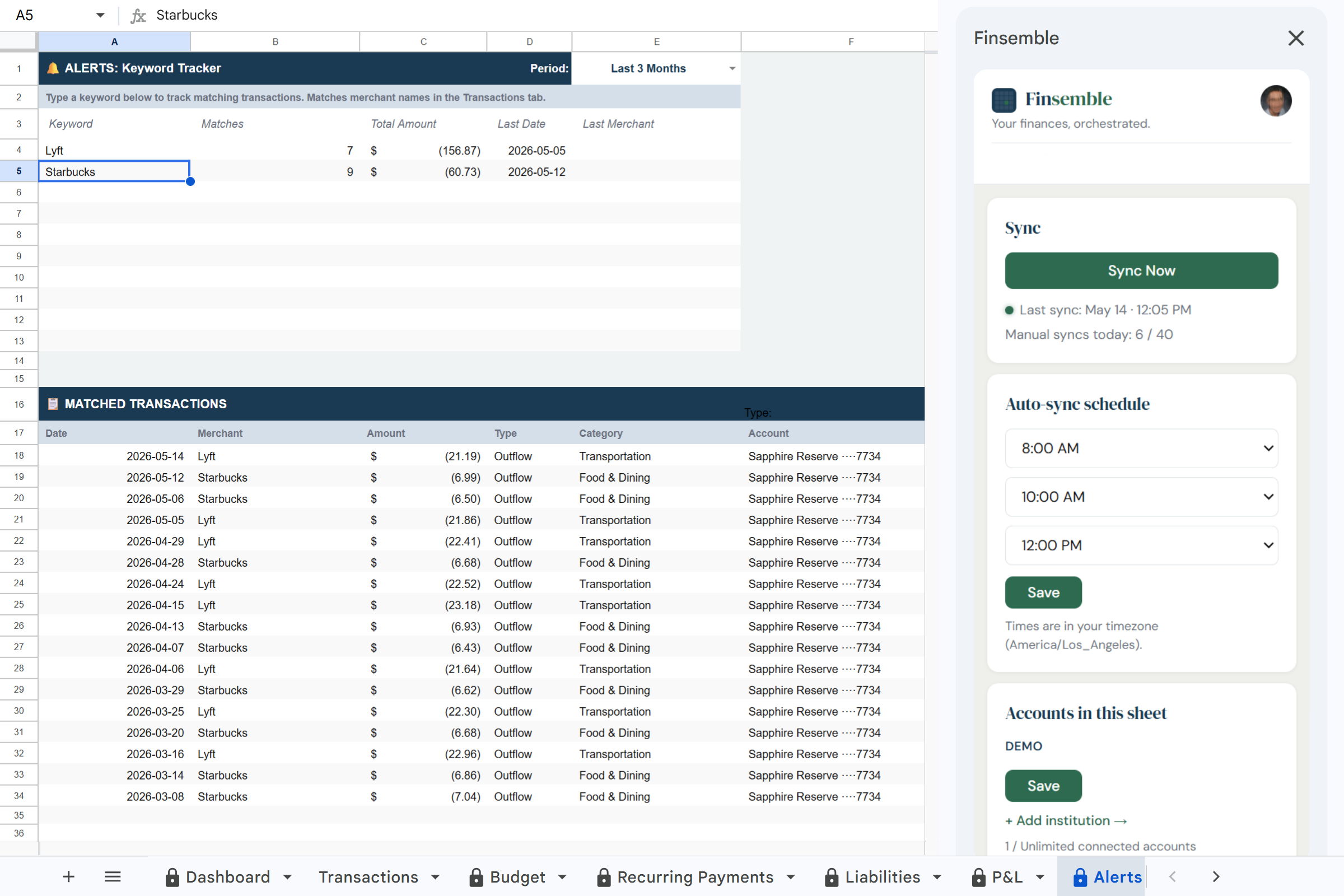Click Lyft total amount (156.87)

423,150
